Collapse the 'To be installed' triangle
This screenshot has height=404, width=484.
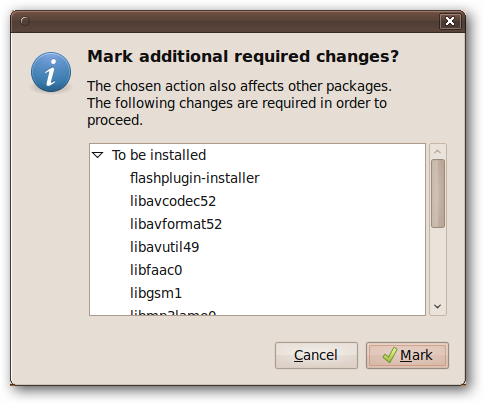click(98, 155)
